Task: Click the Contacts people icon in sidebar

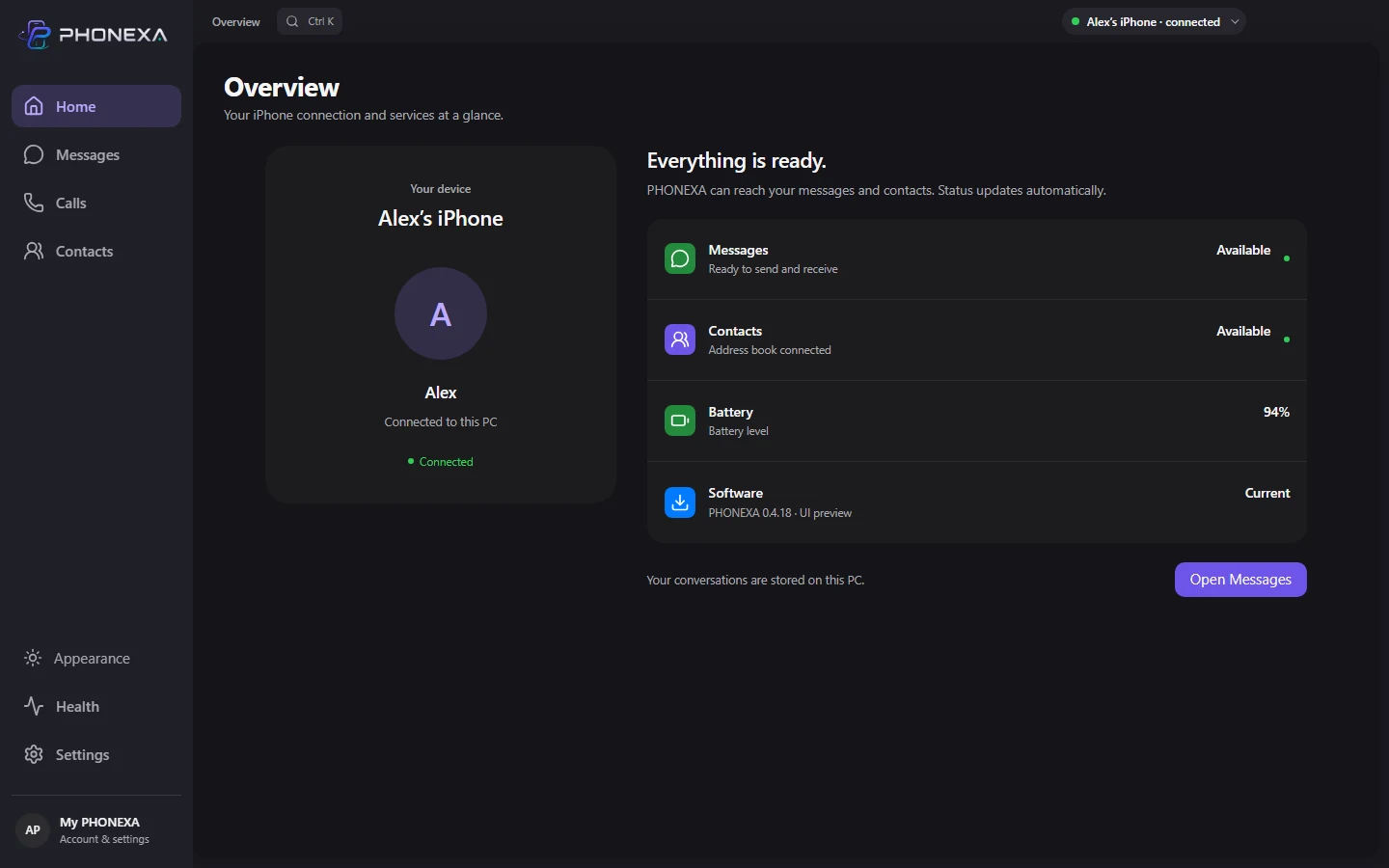Action: point(34,251)
